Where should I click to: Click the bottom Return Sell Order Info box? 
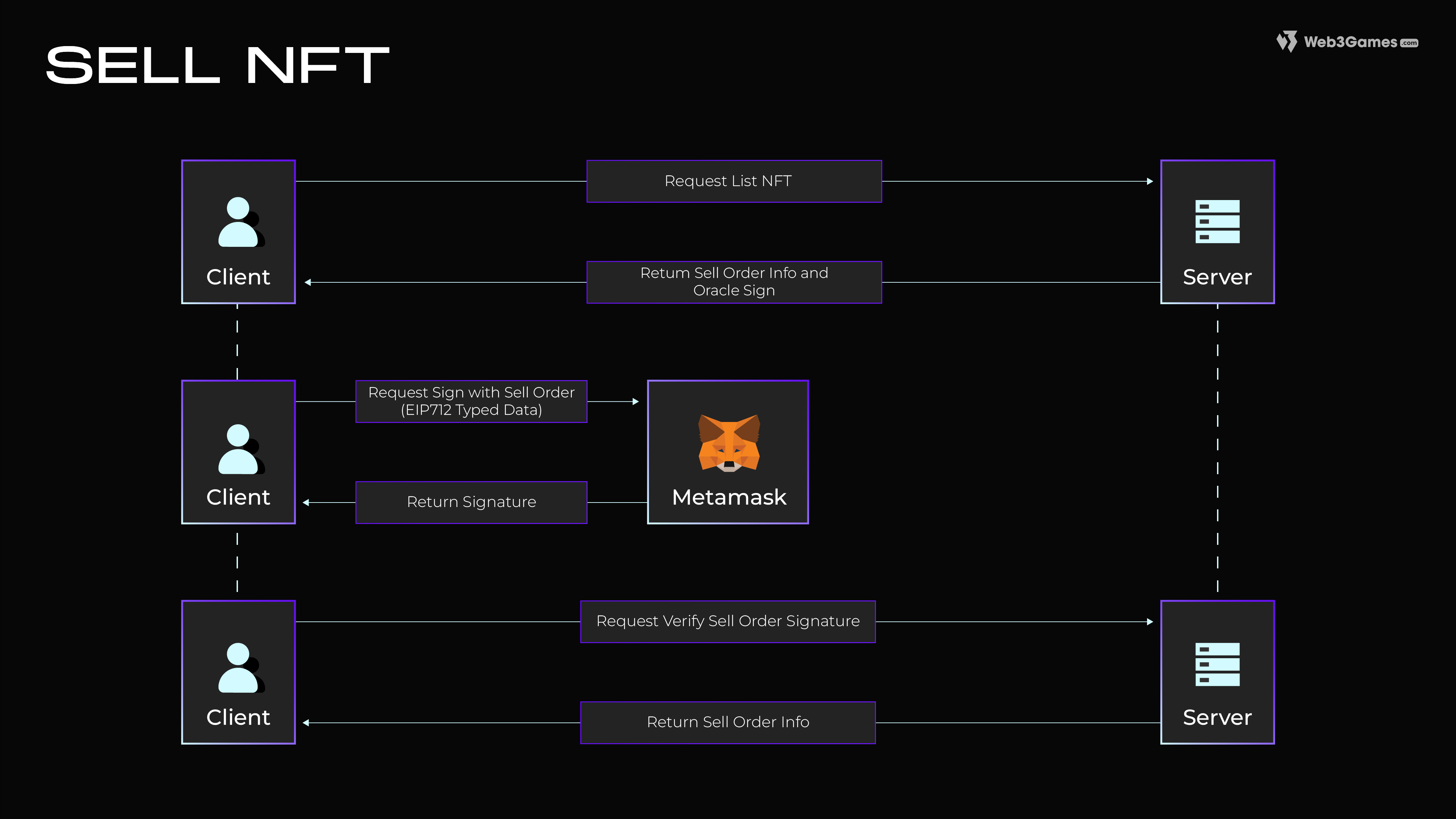(727, 722)
